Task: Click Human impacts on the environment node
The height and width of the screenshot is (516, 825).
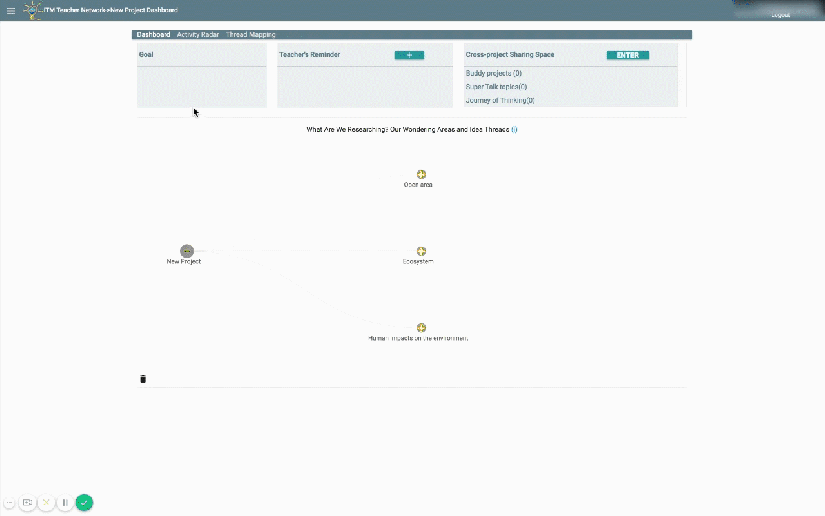Action: [421, 328]
